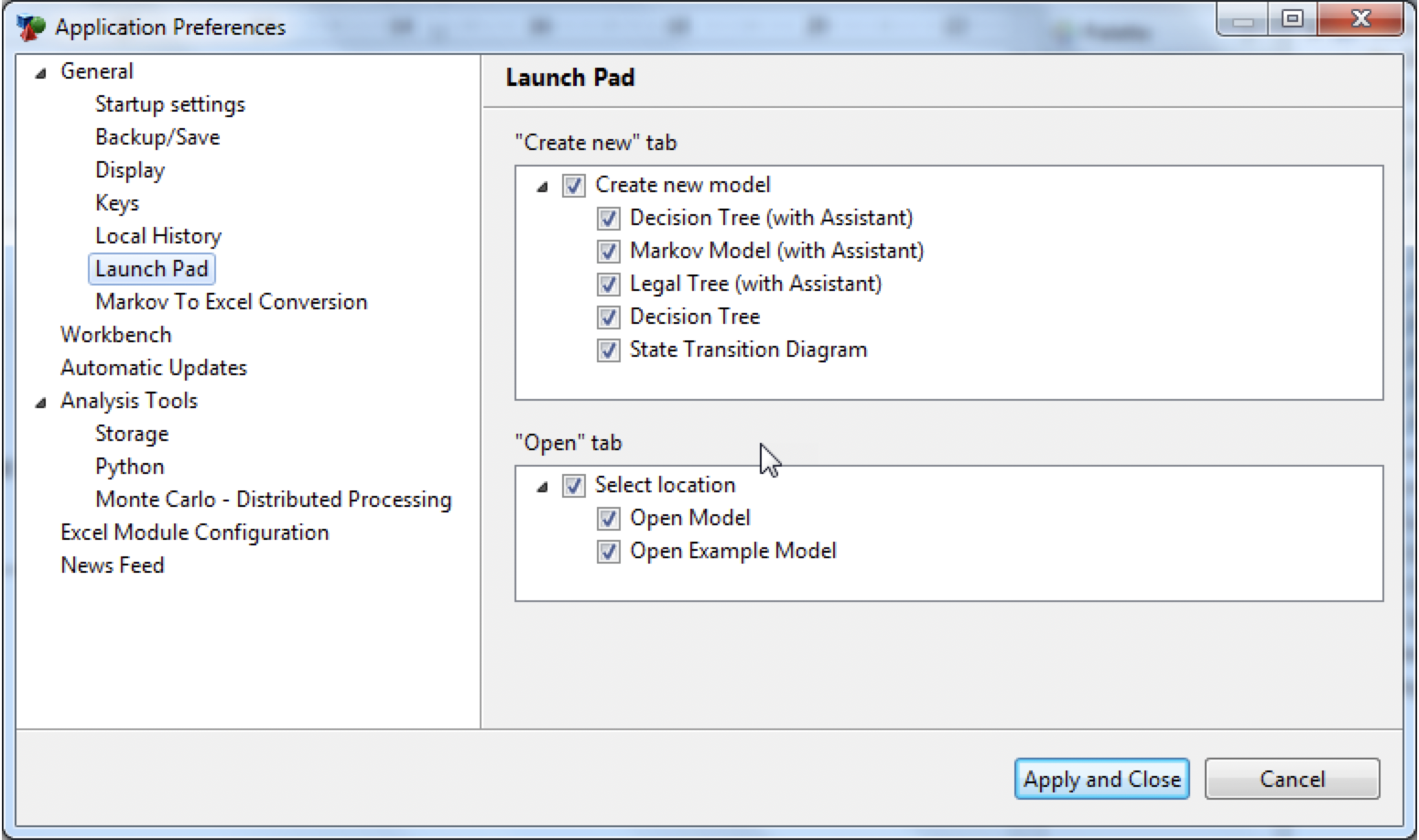Uncheck "Open Example Model"

point(607,551)
